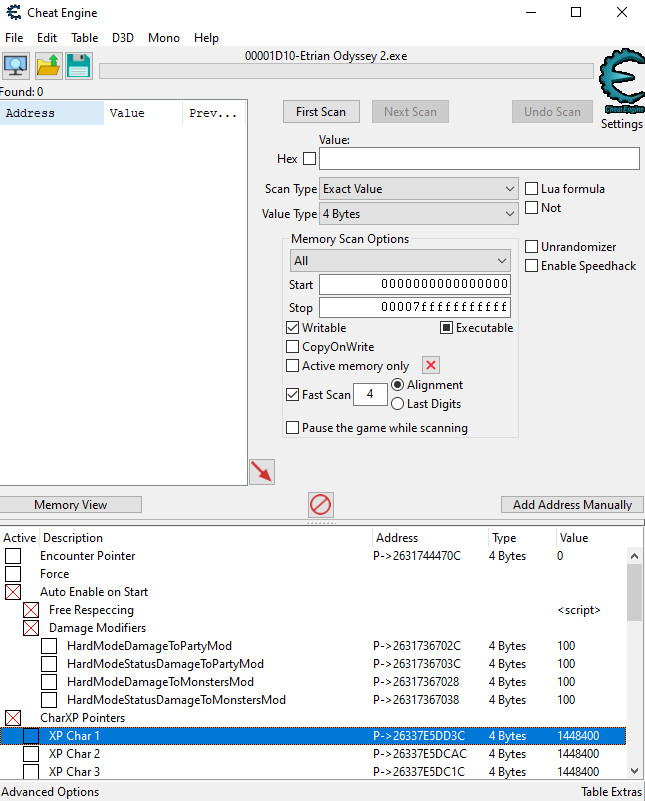
Task: Open the Table menu
Action: tap(84, 38)
